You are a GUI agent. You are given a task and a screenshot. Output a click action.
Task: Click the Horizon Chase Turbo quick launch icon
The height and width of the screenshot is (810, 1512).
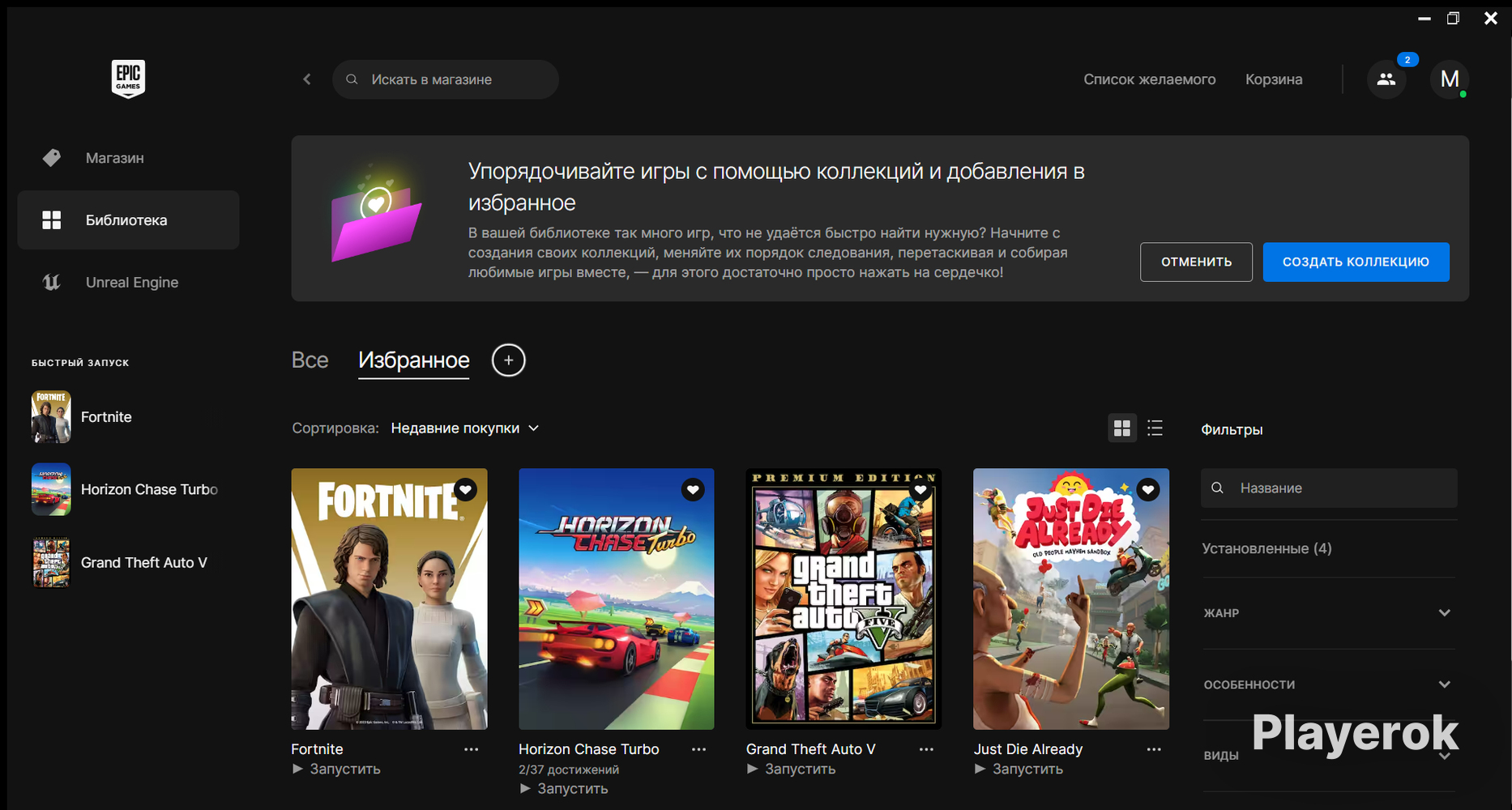tap(51, 489)
